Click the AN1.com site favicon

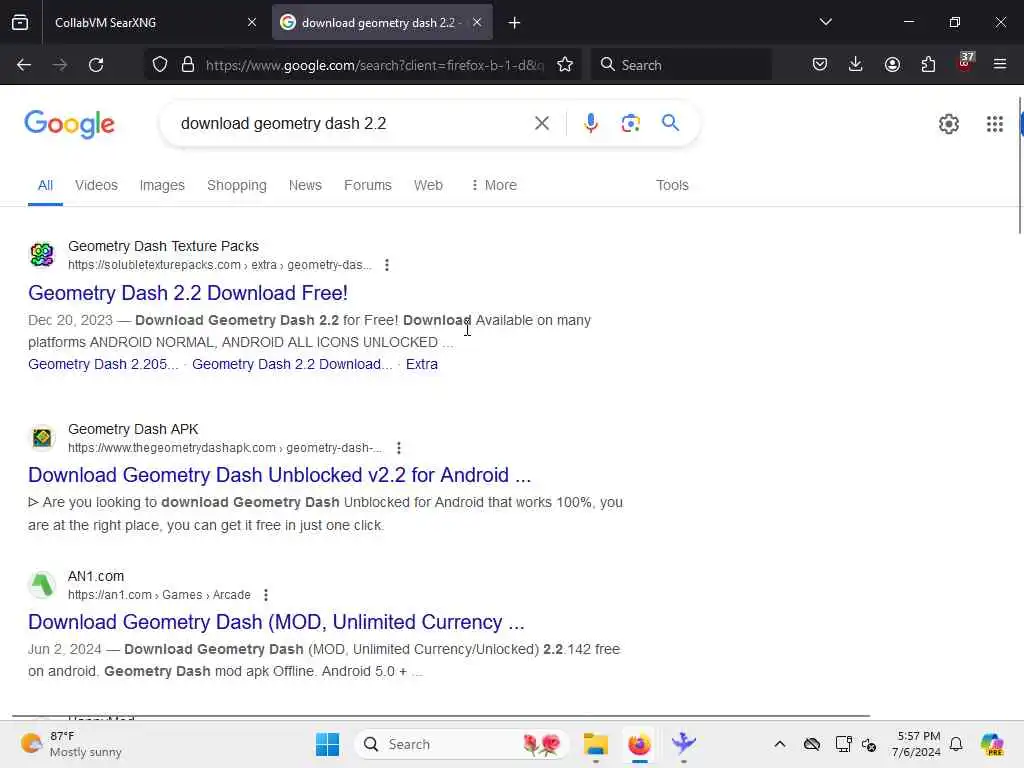[42, 584]
